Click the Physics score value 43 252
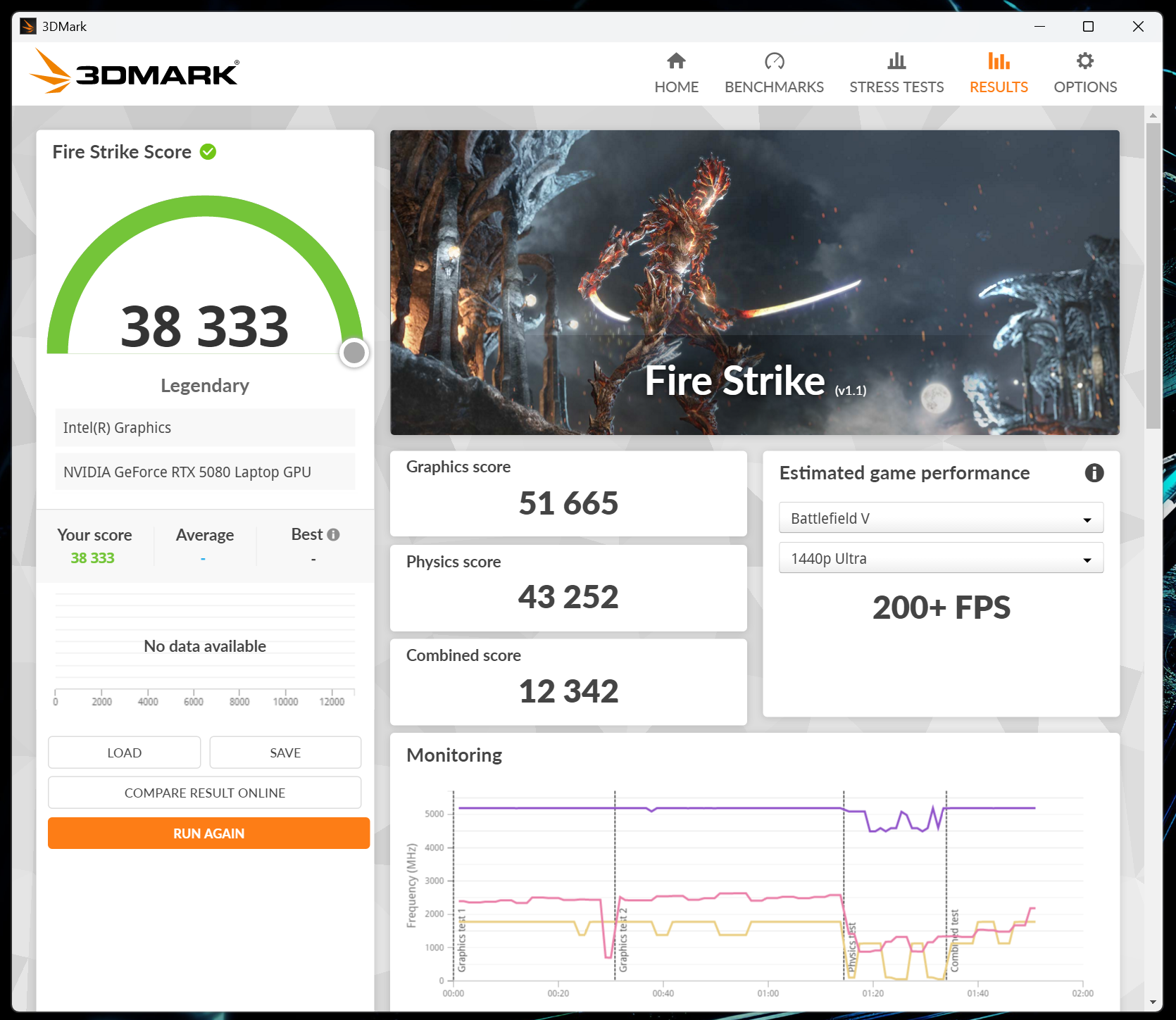The image size is (1176, 1020). tap(568, 597)
